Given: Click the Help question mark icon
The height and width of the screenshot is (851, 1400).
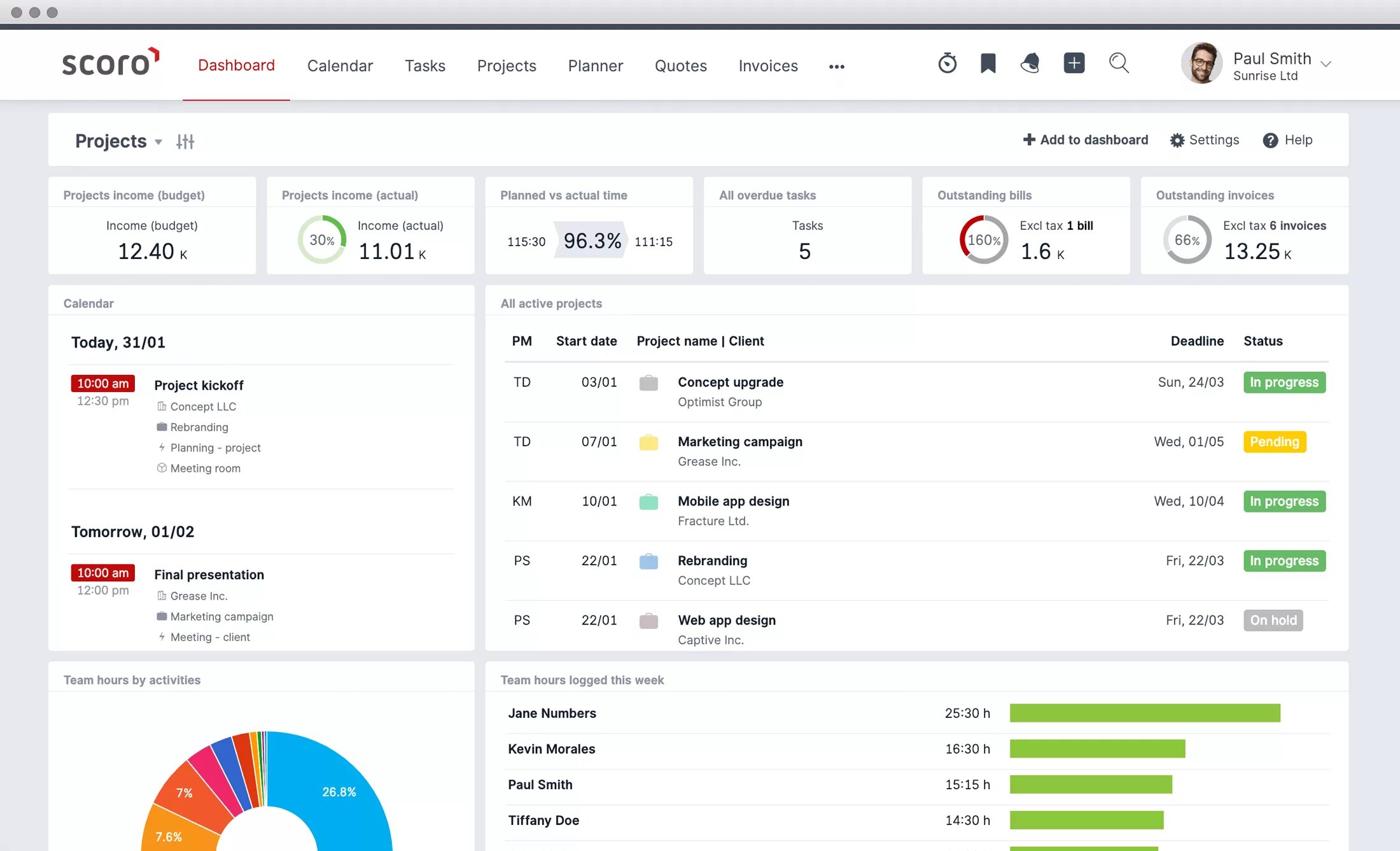Looking at the screenshot, I should point(1270,140).
